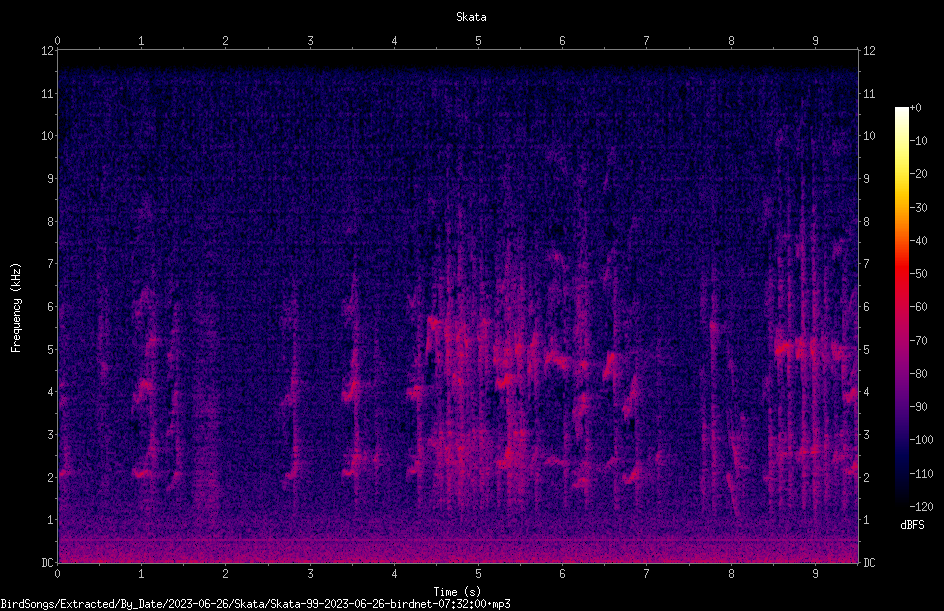Image resolution: width=944 pixels, height=611 pixels.
Task: Click the dBFS color scale bar
Action: [x=901, y=306]
